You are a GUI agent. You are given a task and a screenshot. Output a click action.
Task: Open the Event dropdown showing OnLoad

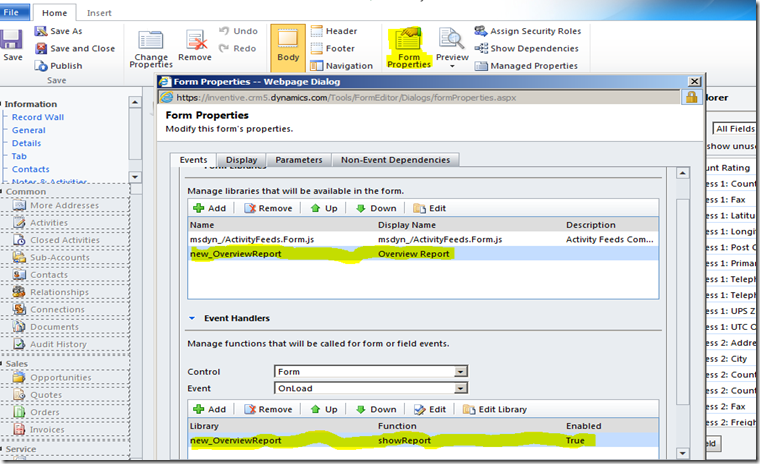click(371, 388)
